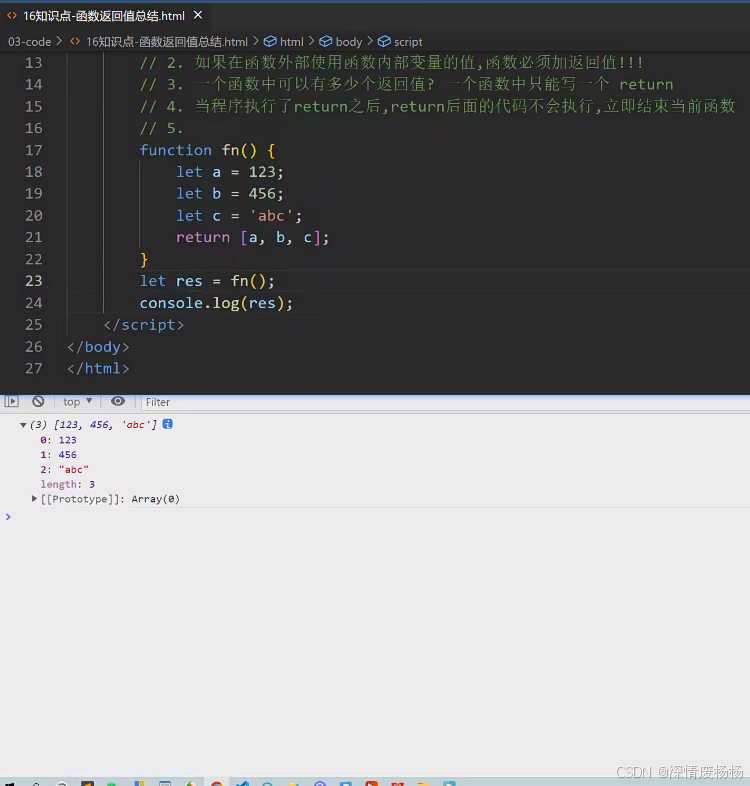
Task: Click the closing </script> tag
Action: coord(144,325)
